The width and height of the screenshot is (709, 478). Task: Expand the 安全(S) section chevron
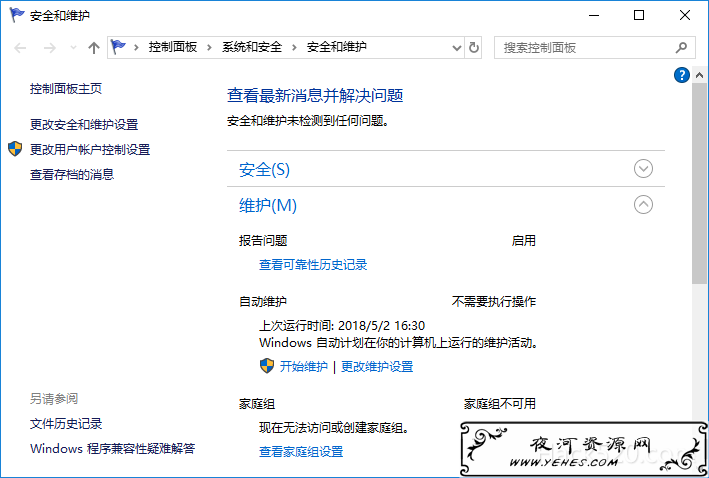pyautogui.click(x=643, y=169)
